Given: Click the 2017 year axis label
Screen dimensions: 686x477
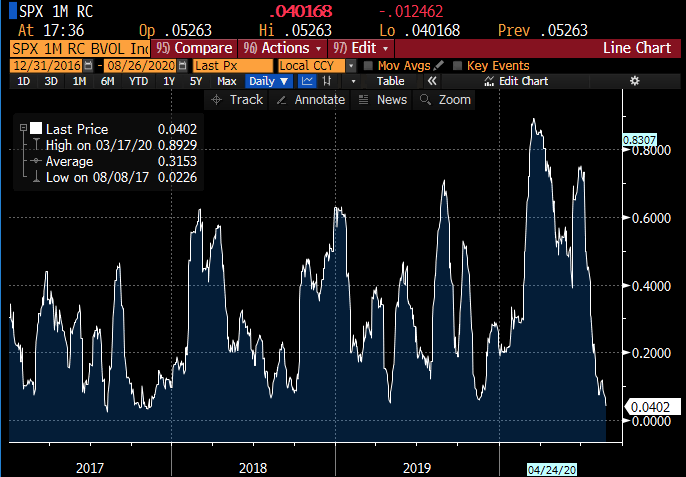Looking at the screenshot, I should [90, 468].
